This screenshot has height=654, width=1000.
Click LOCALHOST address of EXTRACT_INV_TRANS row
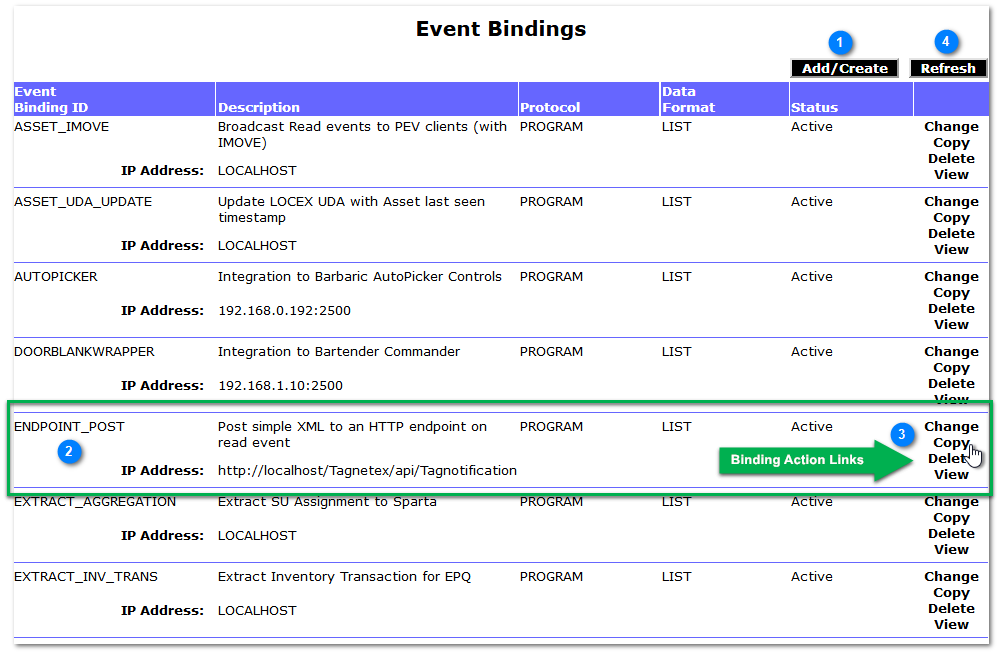257,611
